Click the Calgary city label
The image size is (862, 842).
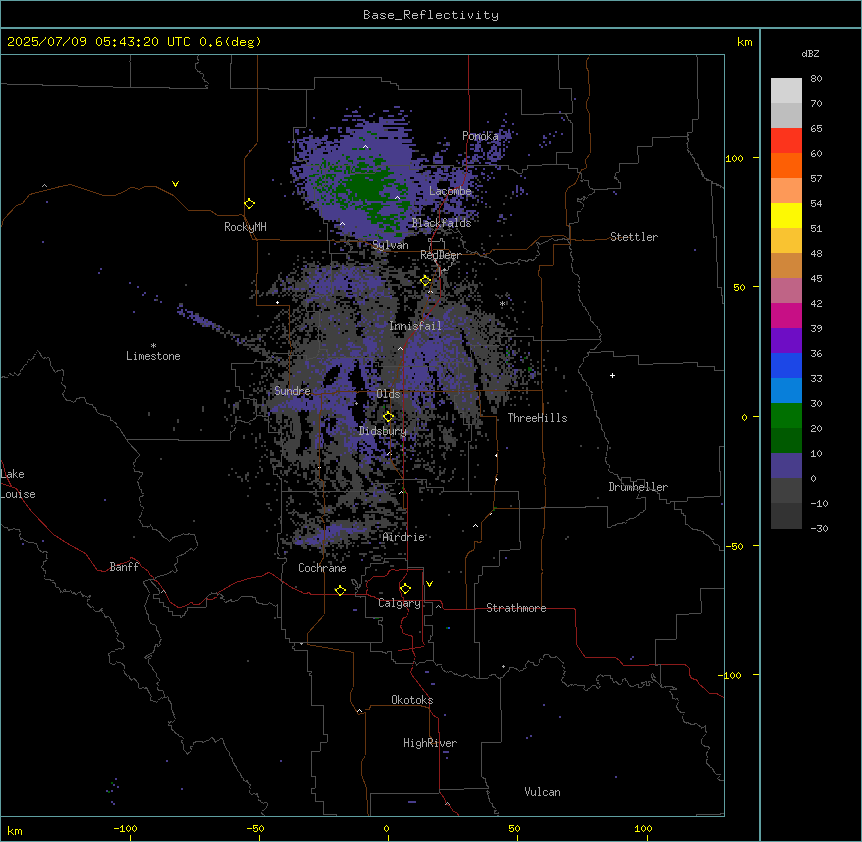pos(400,603)
